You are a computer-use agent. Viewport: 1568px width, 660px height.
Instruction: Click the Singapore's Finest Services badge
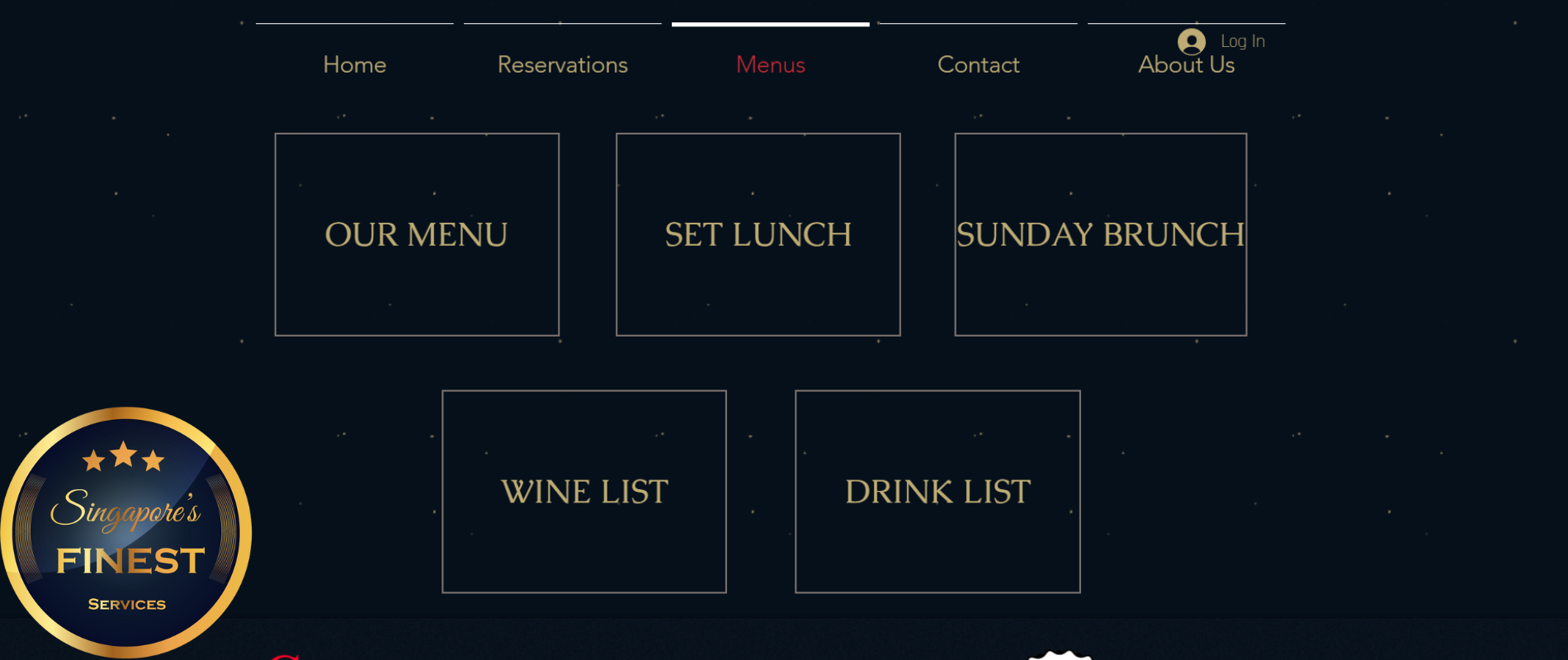pos(126,531)
